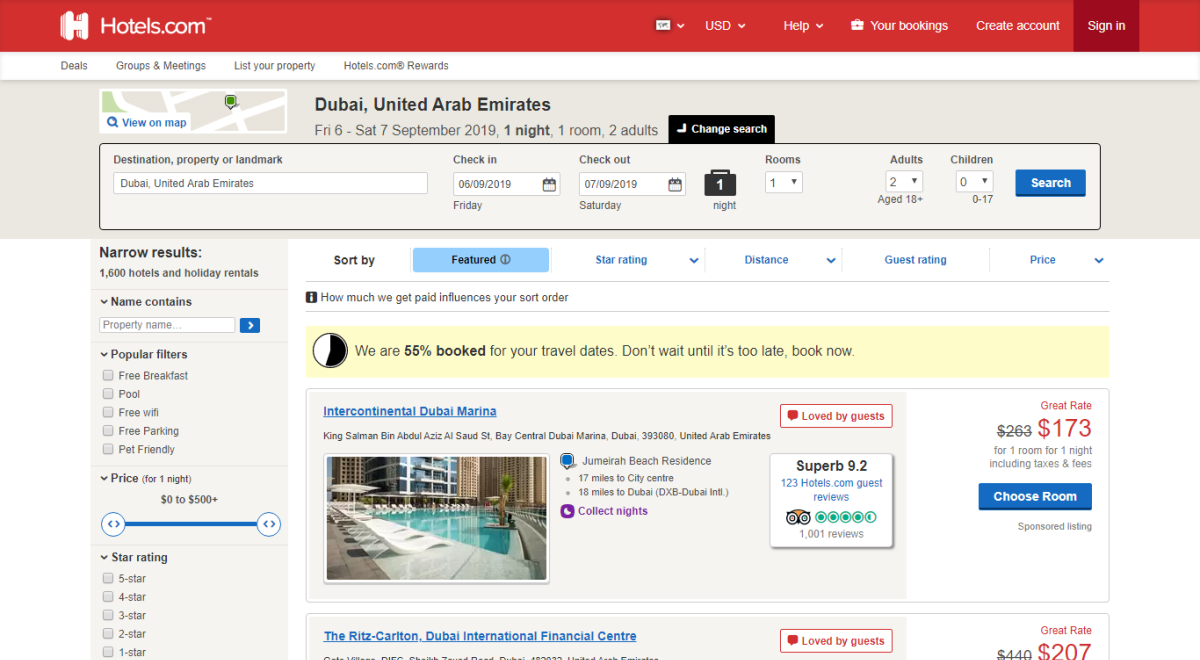Open the Deals menu item
This screenshot has width=1200, height=660.
74,66
